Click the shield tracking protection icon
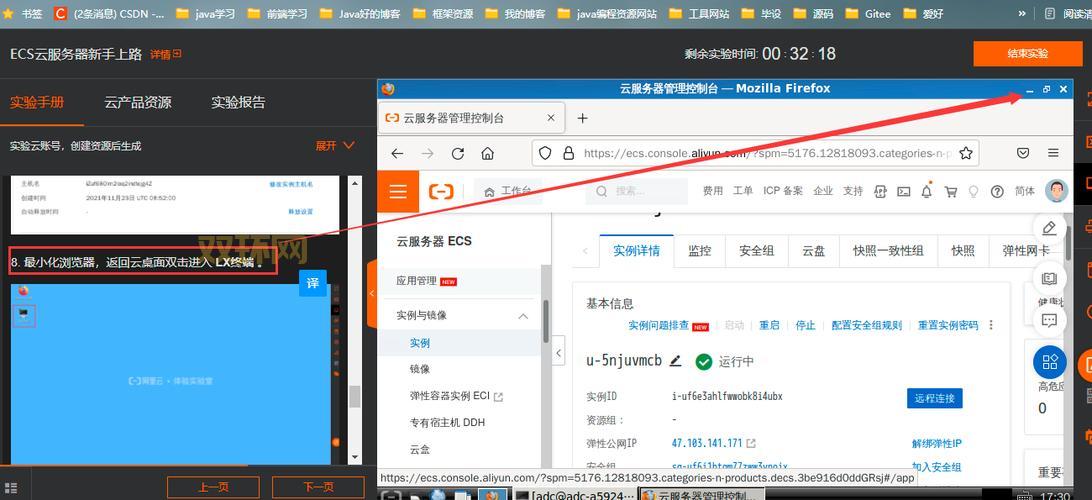The height and width of the screenshot is (500, 1092). [x=545, y=153]
